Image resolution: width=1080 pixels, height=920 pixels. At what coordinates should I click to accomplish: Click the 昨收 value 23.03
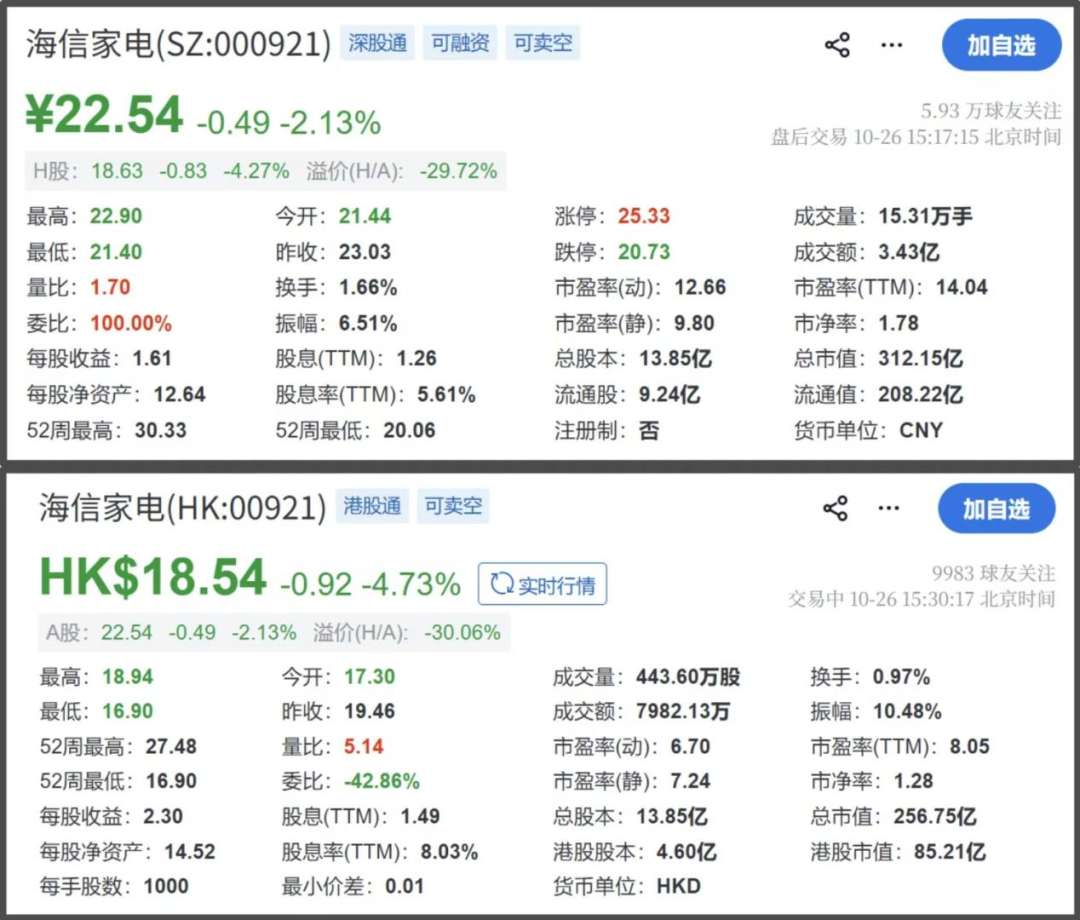tap(364, 252)
